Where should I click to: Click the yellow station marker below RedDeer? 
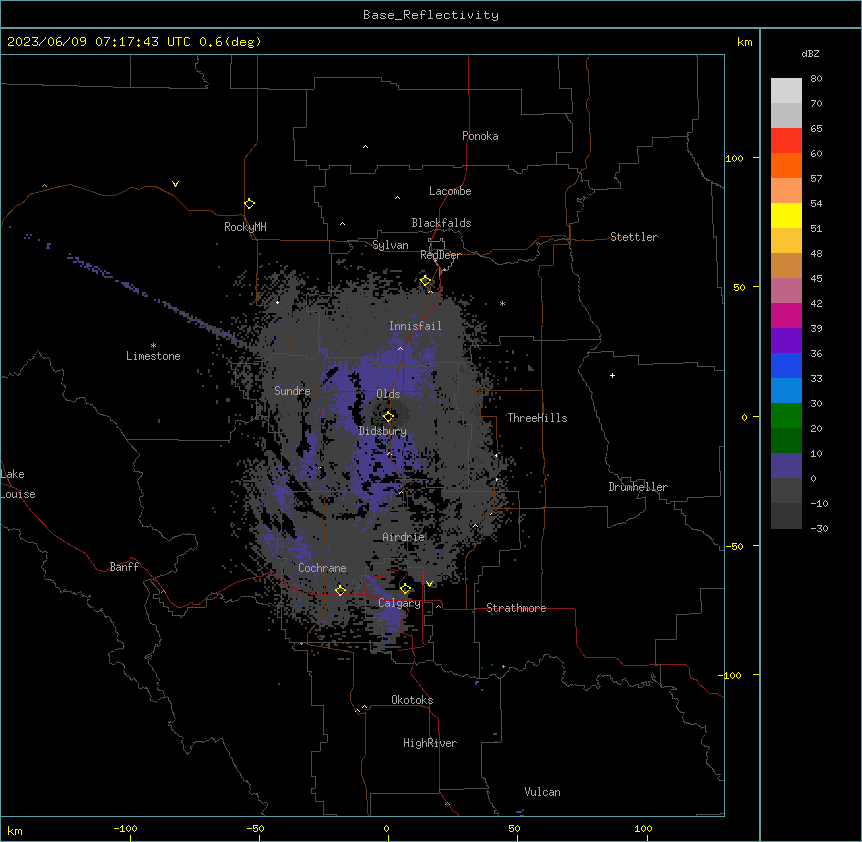(426, 281)
